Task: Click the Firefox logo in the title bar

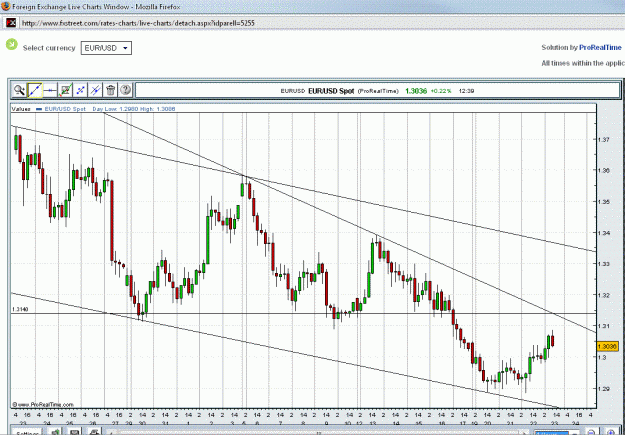Action: tap(6, 6)
